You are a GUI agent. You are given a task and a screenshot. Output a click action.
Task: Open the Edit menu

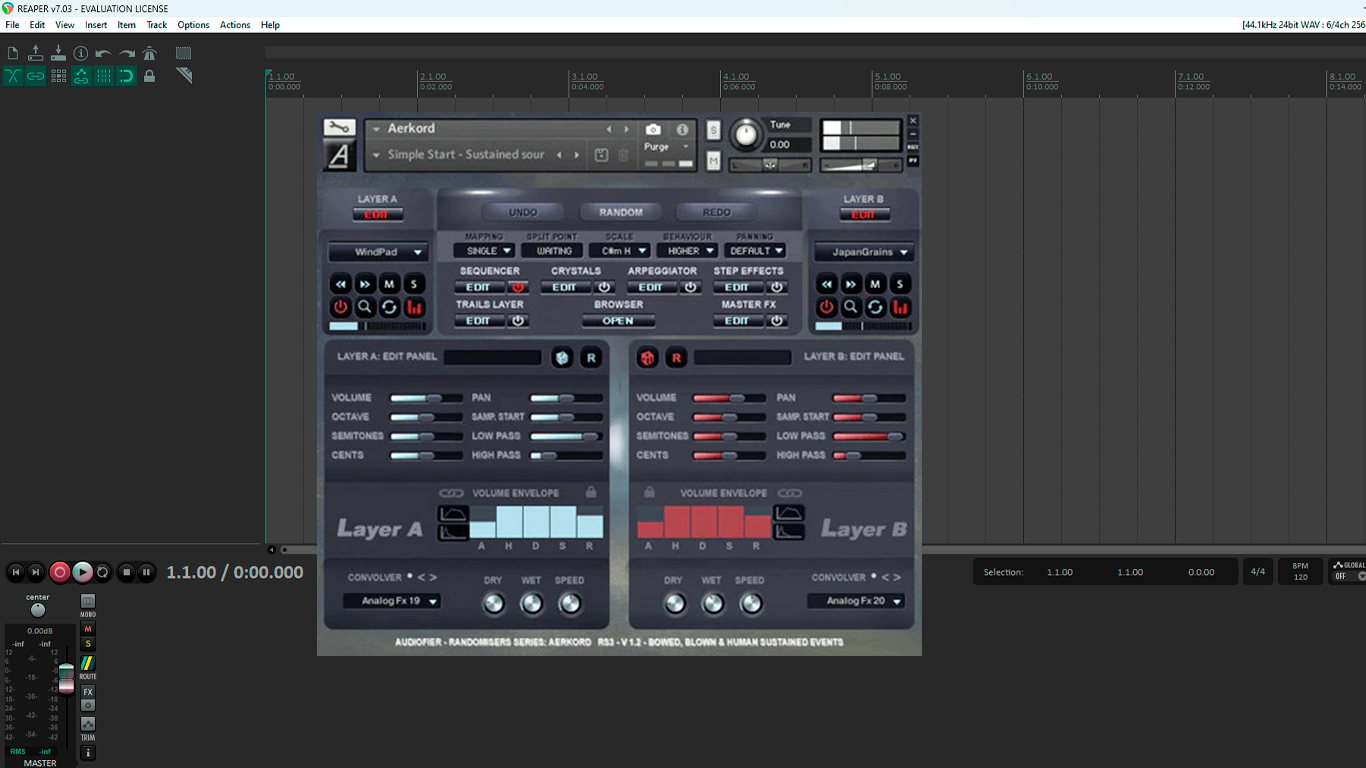(37, 25)
